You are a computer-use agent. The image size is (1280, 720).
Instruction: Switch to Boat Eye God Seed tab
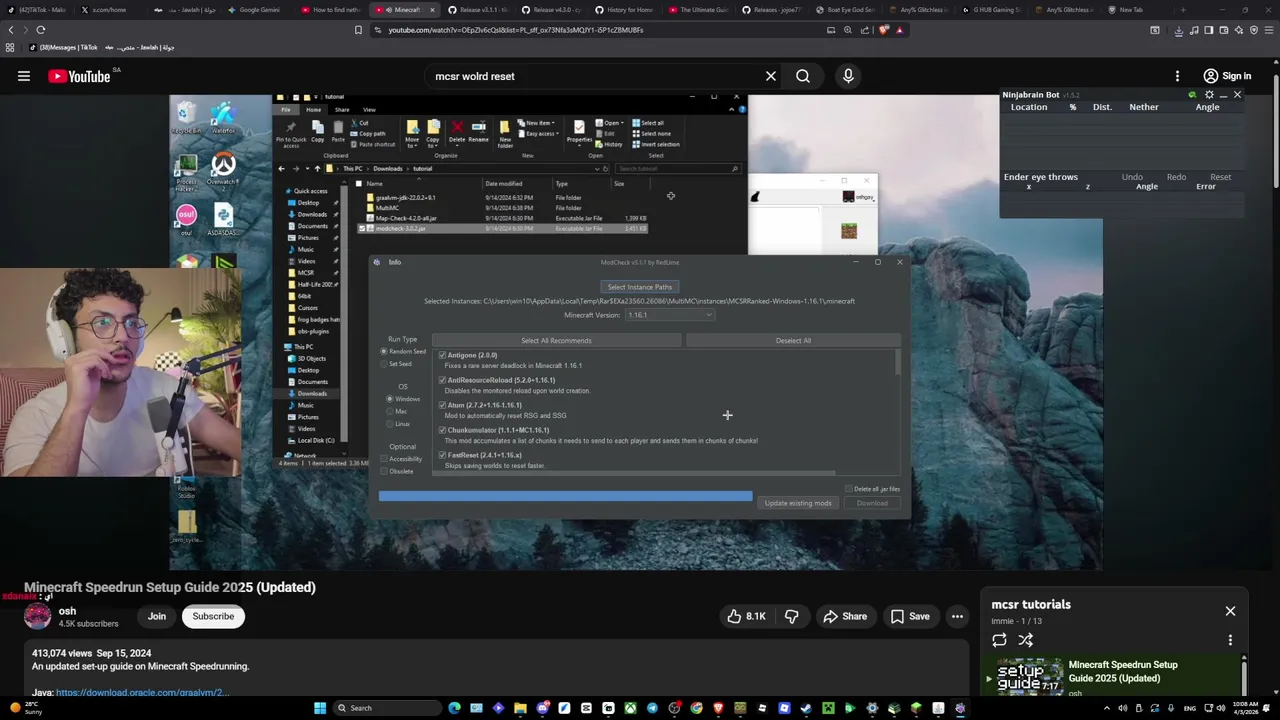point(845,10)
